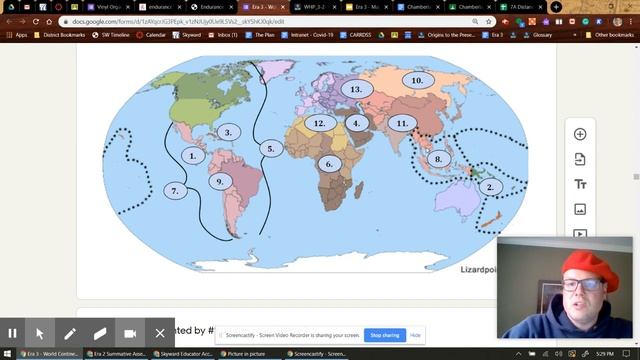Switch to the Vinyl Org browser tab

click(x=109, y=7)
